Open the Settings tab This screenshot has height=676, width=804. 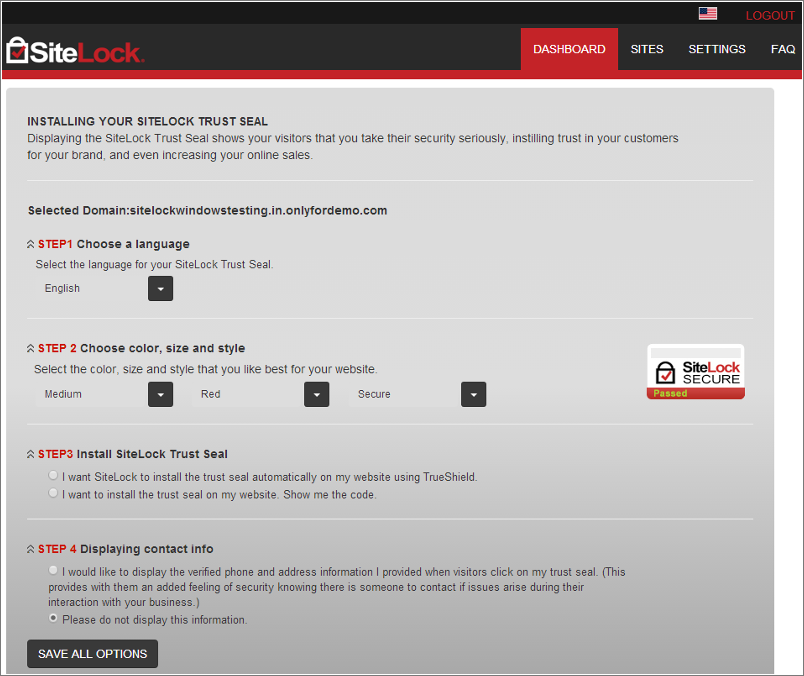[717, 49]
